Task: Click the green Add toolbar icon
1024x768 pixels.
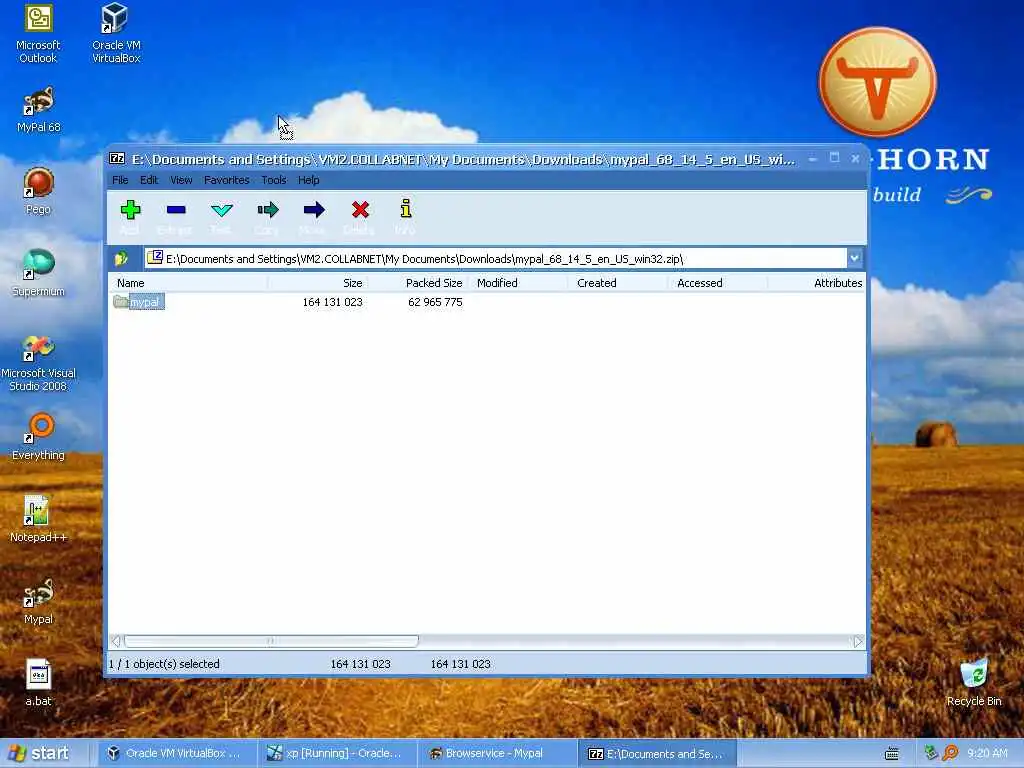Action: 131,210
